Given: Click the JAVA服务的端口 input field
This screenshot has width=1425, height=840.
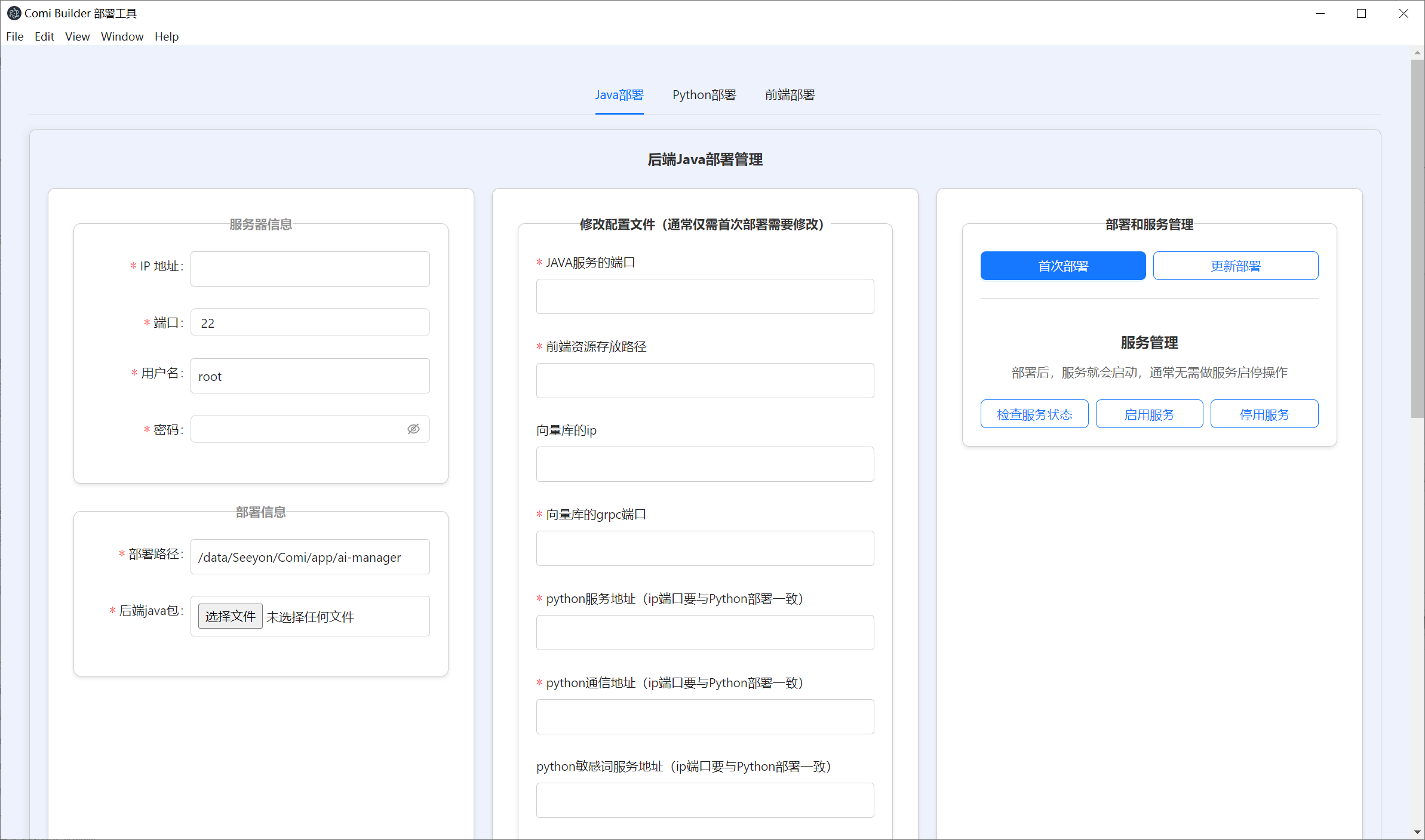Looking at the screenshot, I should 705,296.
